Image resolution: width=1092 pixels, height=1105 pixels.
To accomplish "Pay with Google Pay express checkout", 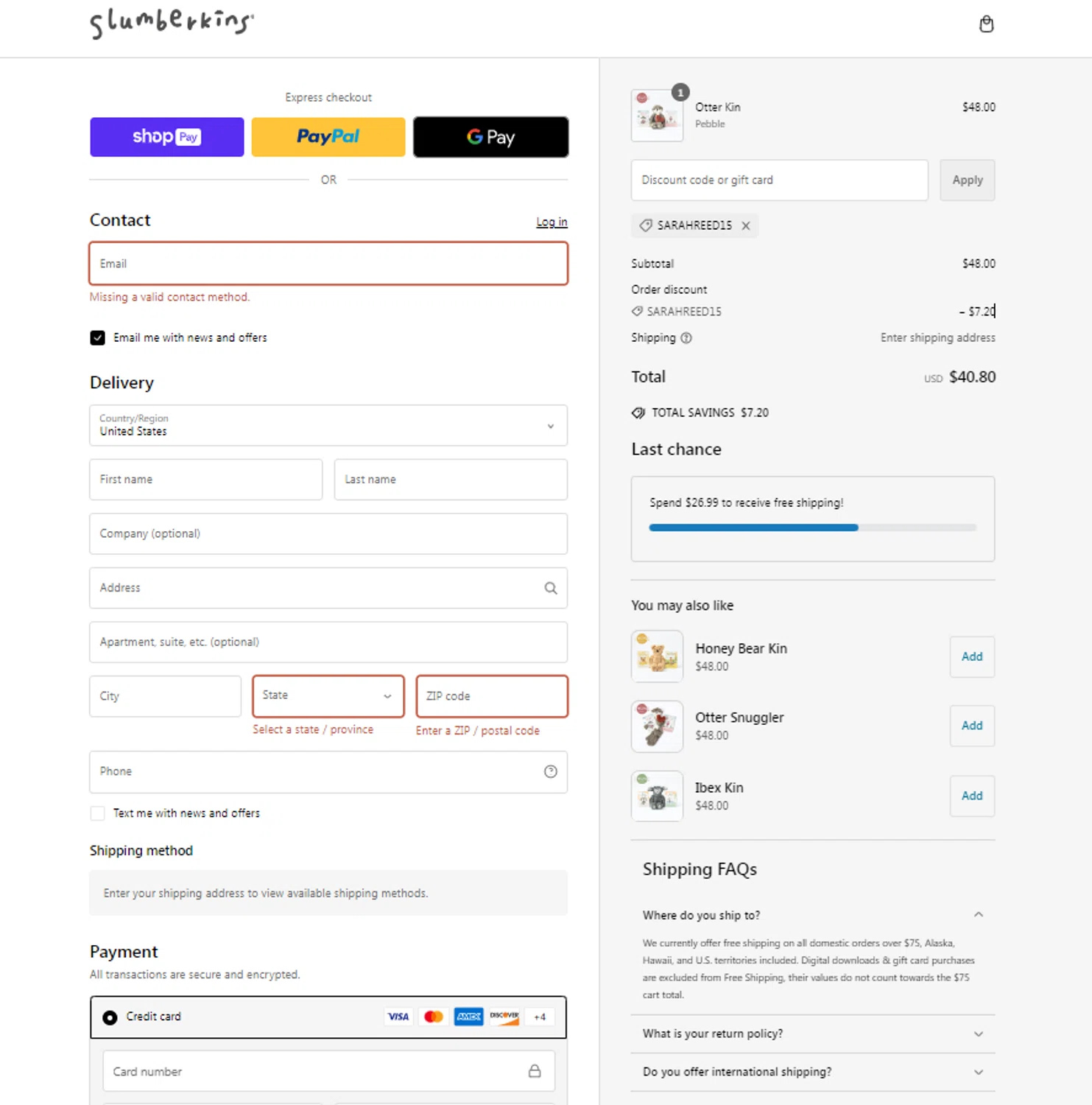I will pyautogui.click(x=490, y=137).
